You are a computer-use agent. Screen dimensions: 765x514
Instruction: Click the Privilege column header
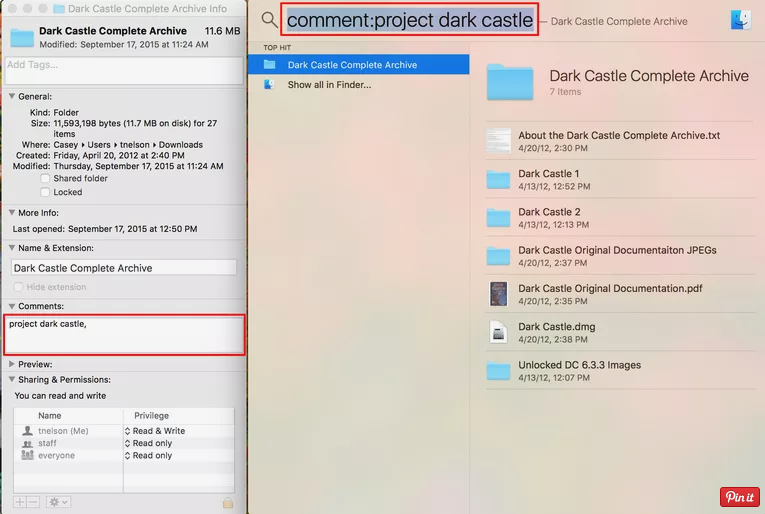(x=151, y=415)
